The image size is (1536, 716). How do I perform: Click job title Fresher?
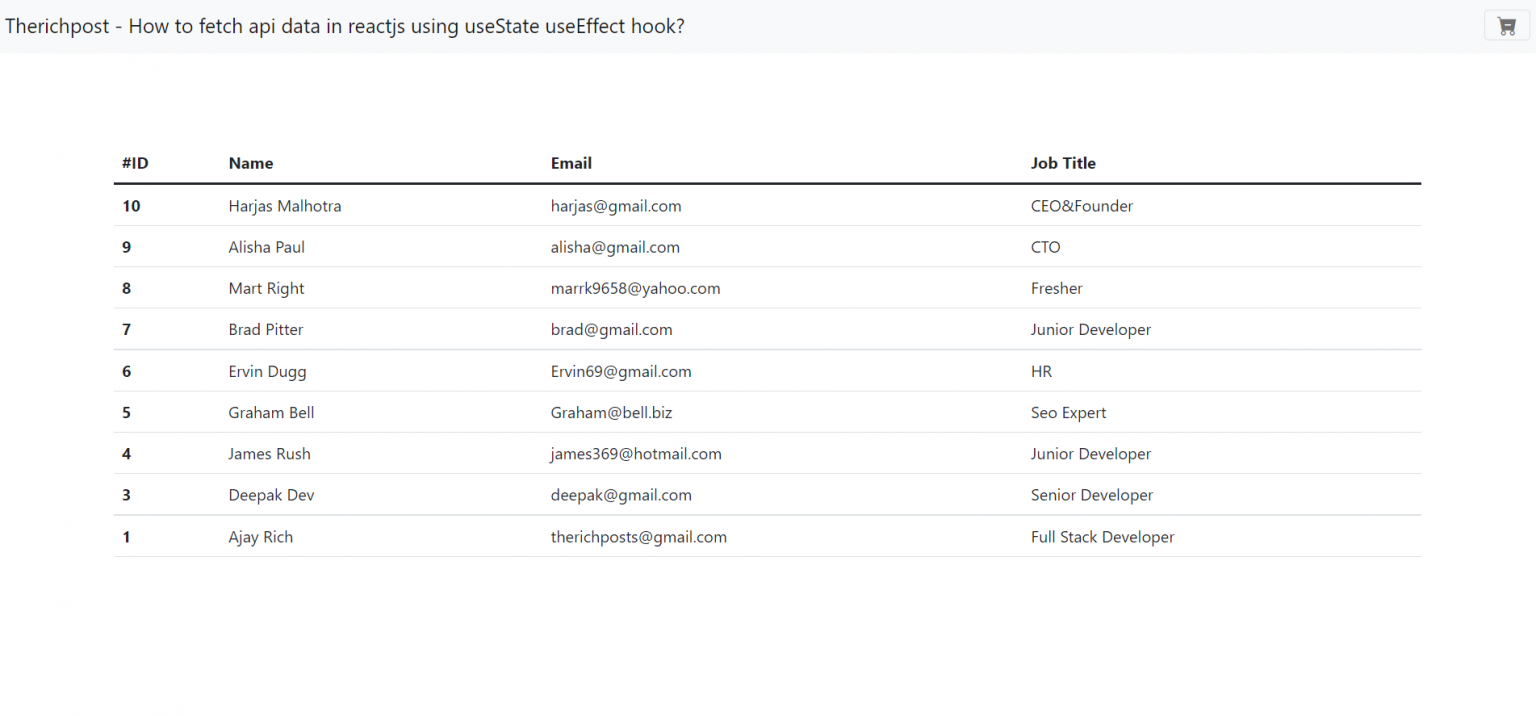point(1057,288)
